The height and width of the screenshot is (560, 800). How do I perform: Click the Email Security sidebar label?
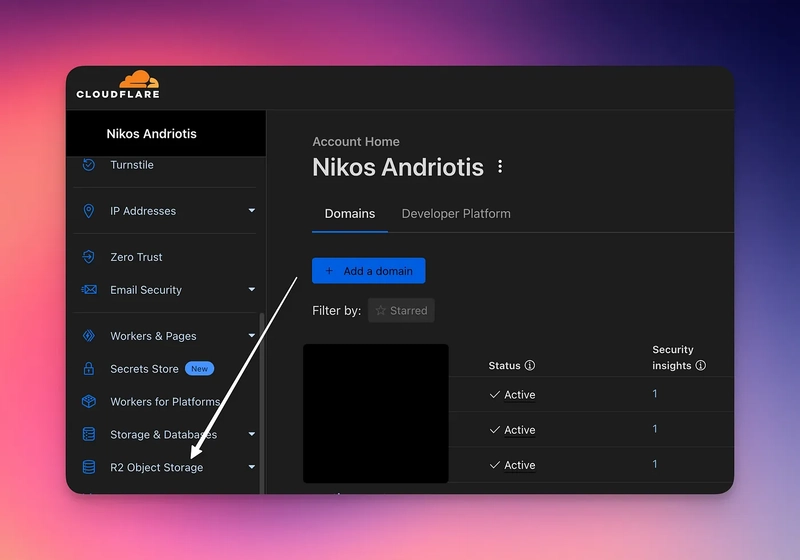pyautogui.click(x=146, y=290)
